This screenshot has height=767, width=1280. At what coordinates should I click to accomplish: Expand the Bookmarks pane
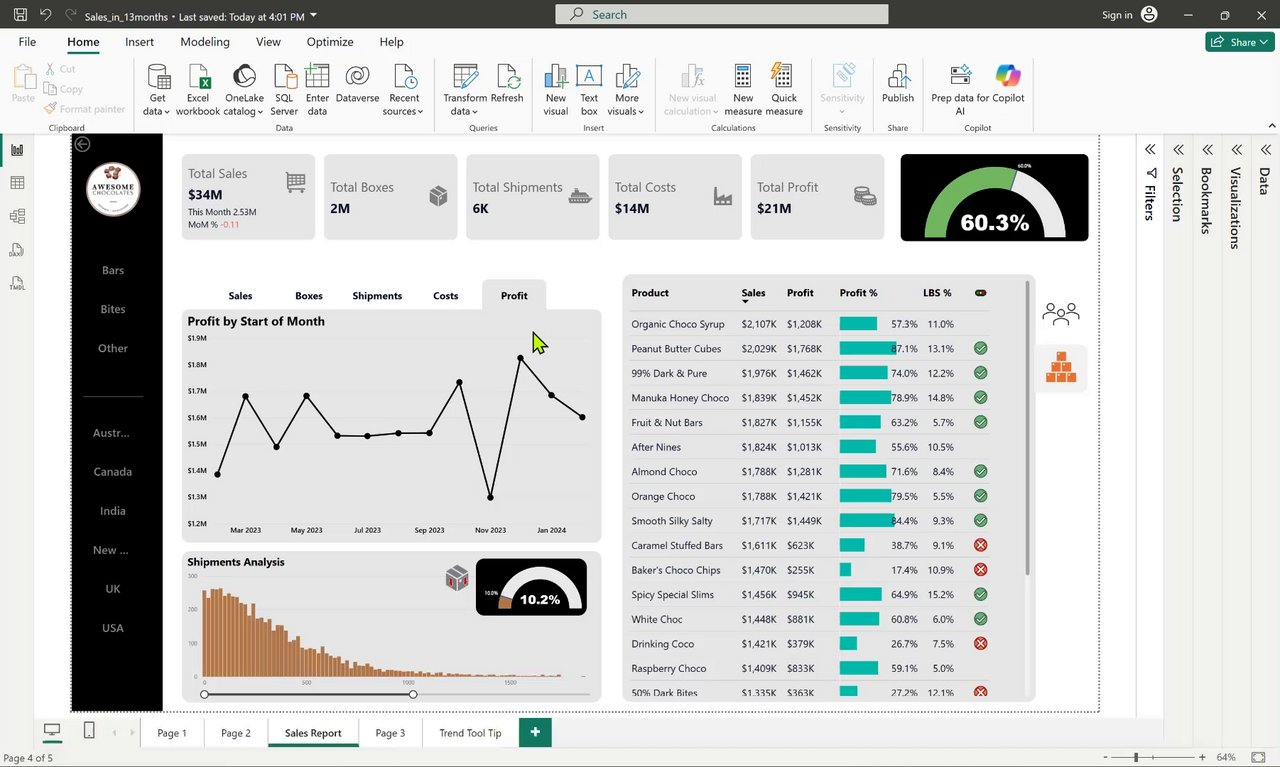point(1207,149)
